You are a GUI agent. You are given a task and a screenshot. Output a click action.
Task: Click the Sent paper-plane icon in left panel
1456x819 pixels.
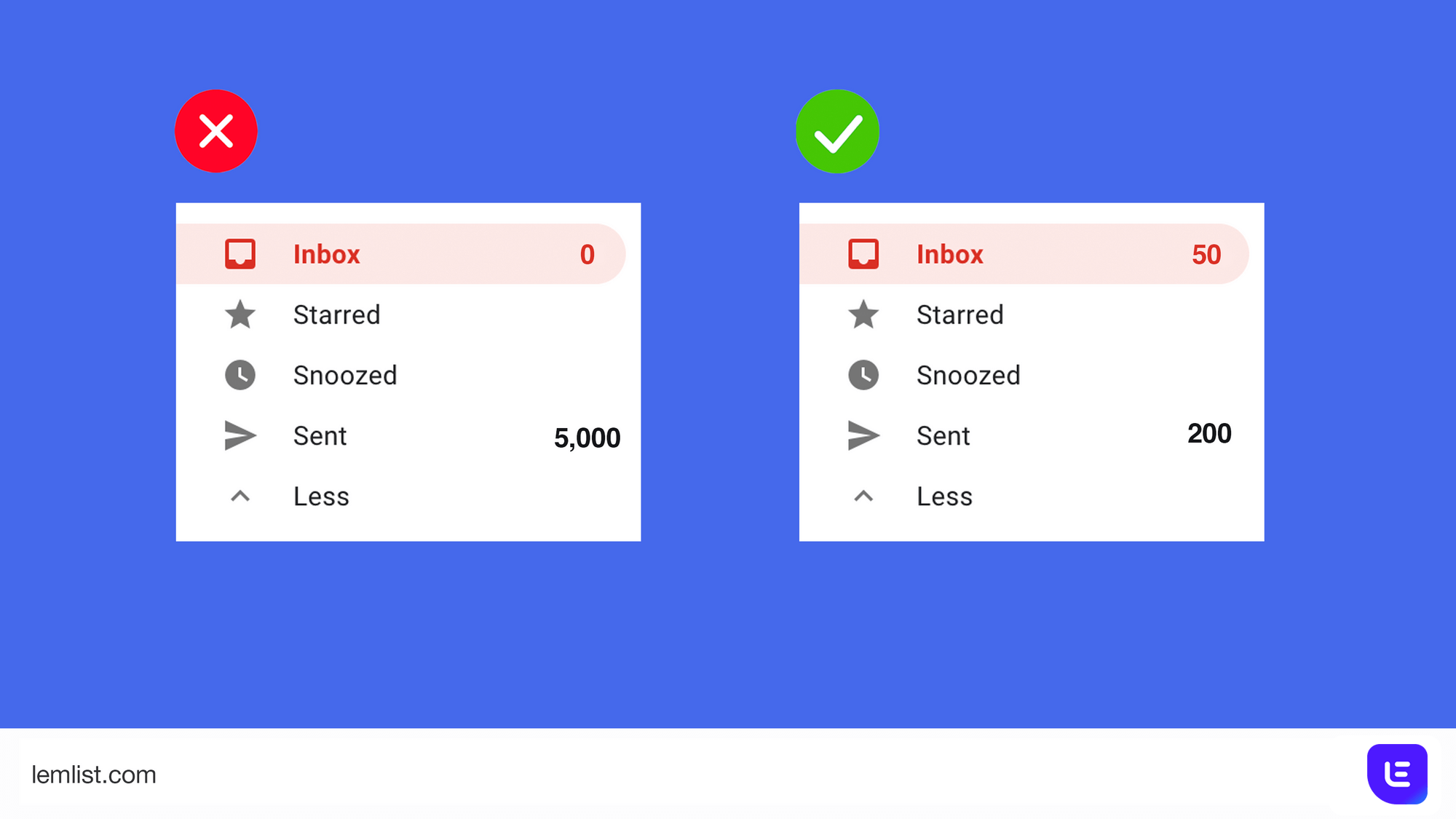[240, 435]
